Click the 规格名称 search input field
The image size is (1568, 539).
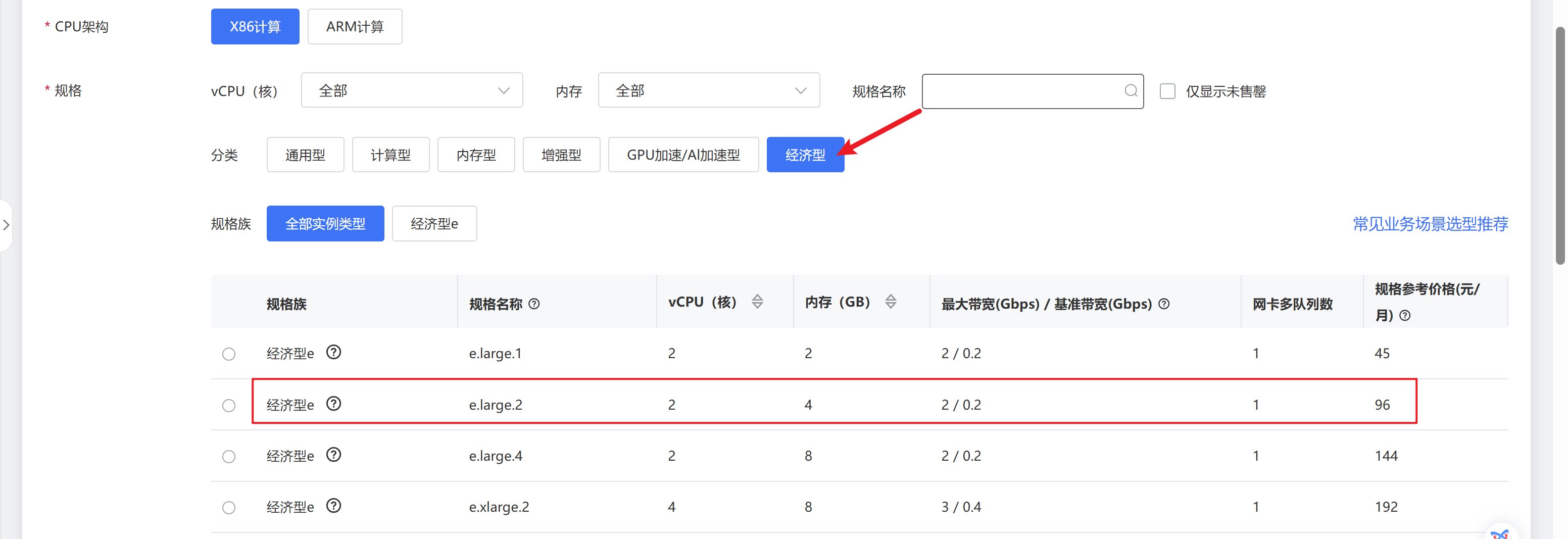(1022, 92)
